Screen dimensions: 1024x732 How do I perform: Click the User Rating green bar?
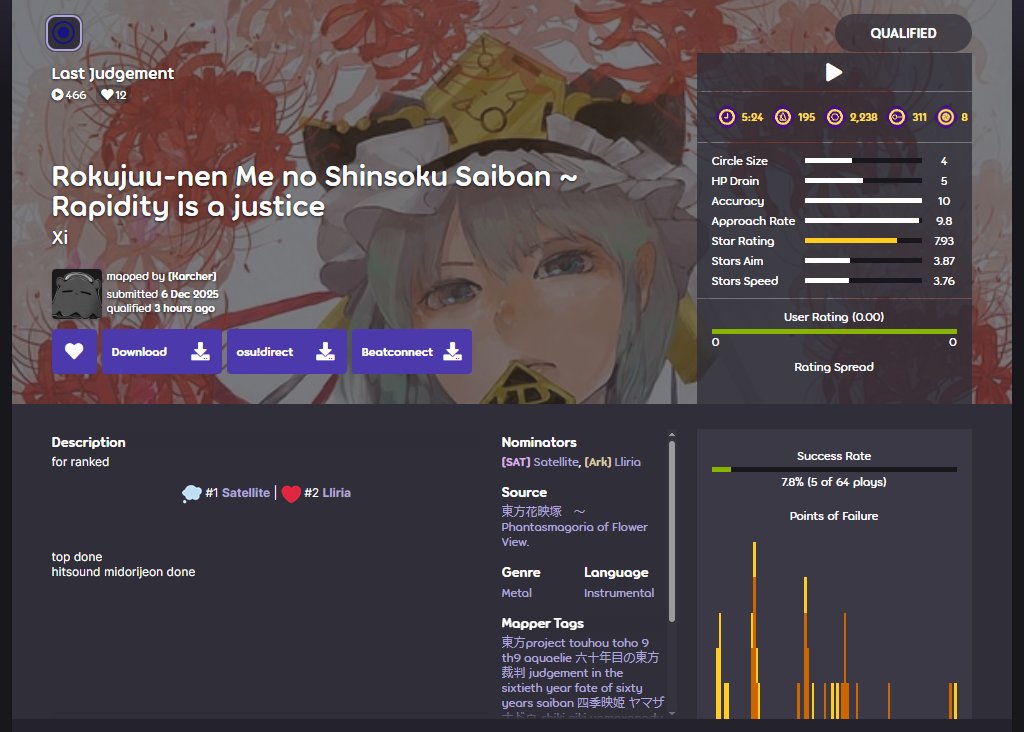(834, 332)
